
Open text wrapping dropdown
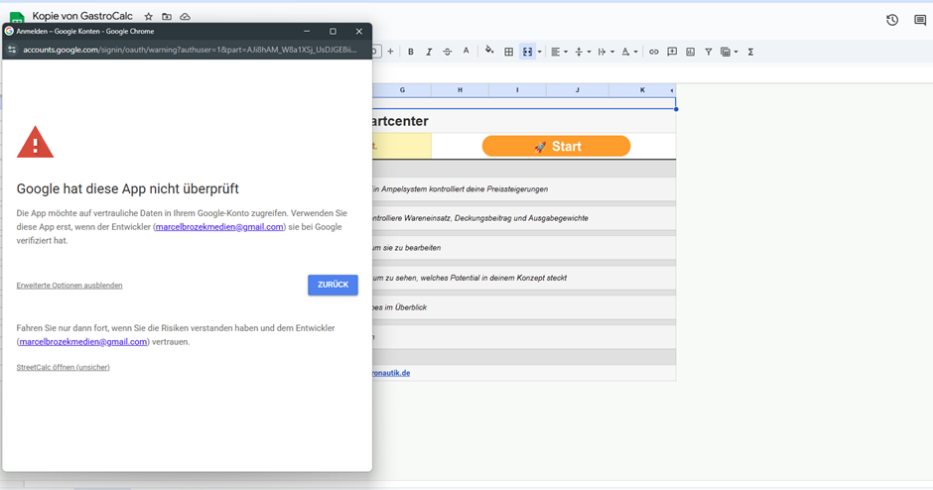click(605, 52)
